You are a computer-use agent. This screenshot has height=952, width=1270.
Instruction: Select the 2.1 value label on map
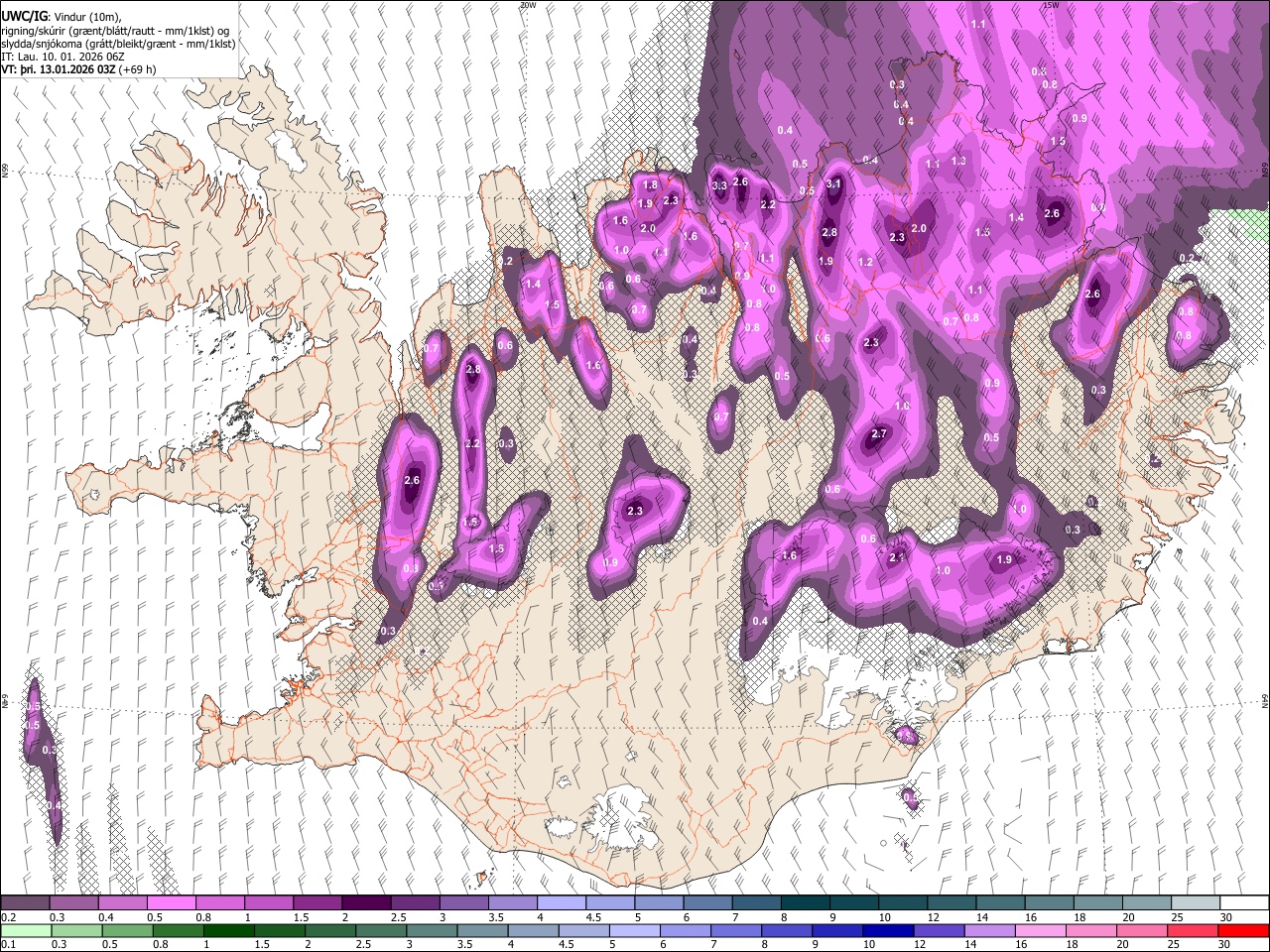897,557
